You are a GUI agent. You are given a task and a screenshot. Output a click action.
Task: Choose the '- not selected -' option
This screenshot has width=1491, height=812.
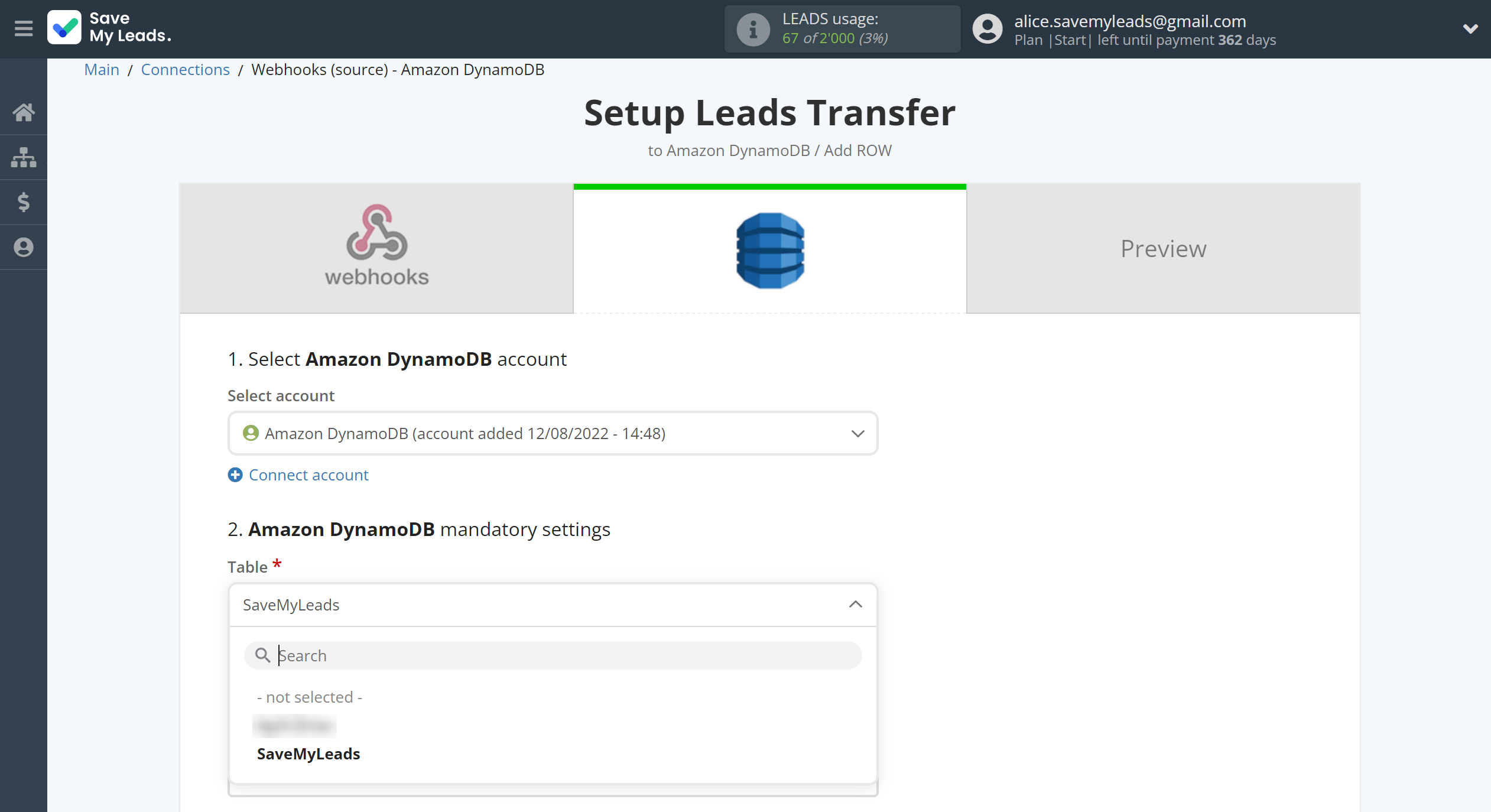coord(310,697)
